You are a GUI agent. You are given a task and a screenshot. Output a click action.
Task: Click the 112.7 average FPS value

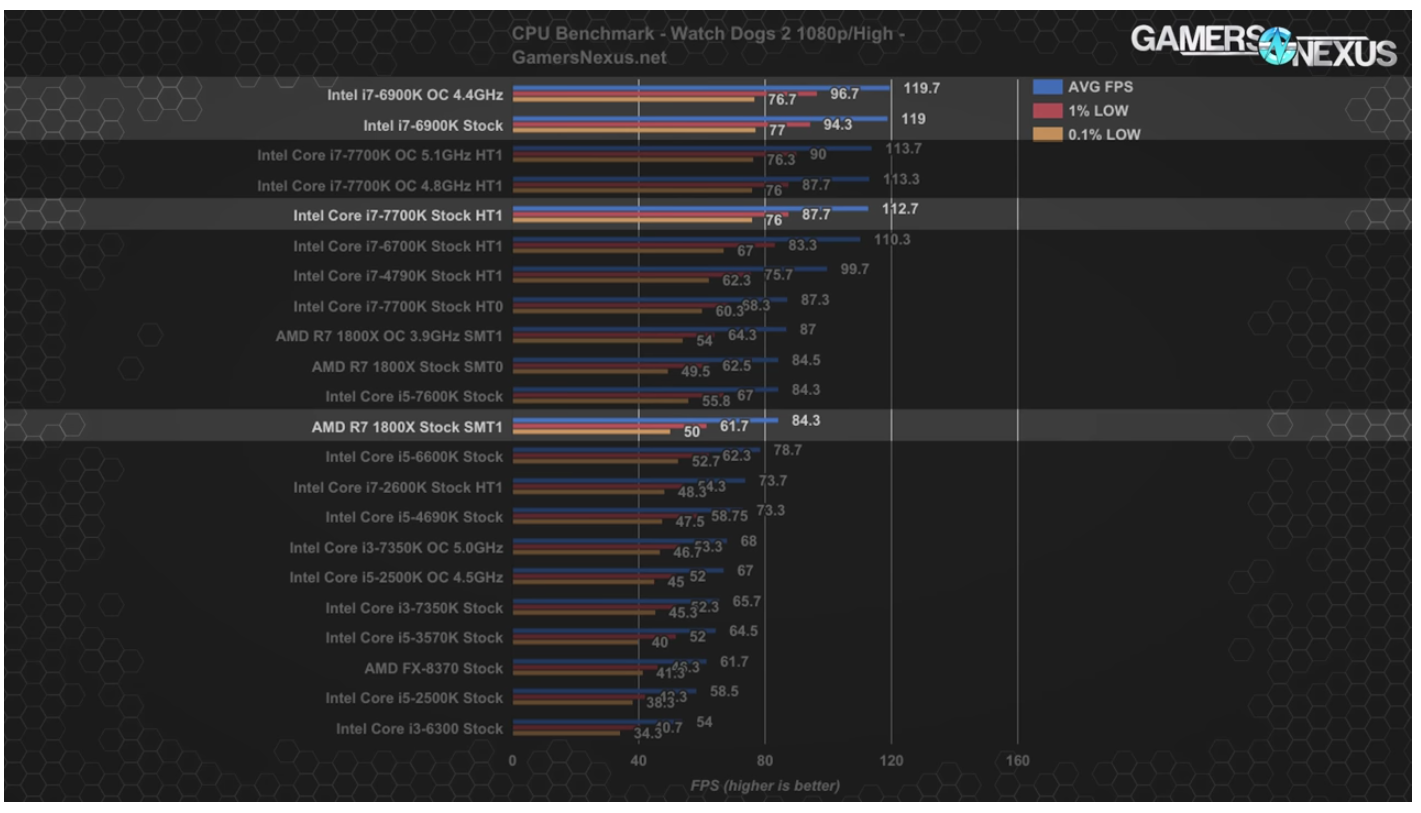point(900,209)
